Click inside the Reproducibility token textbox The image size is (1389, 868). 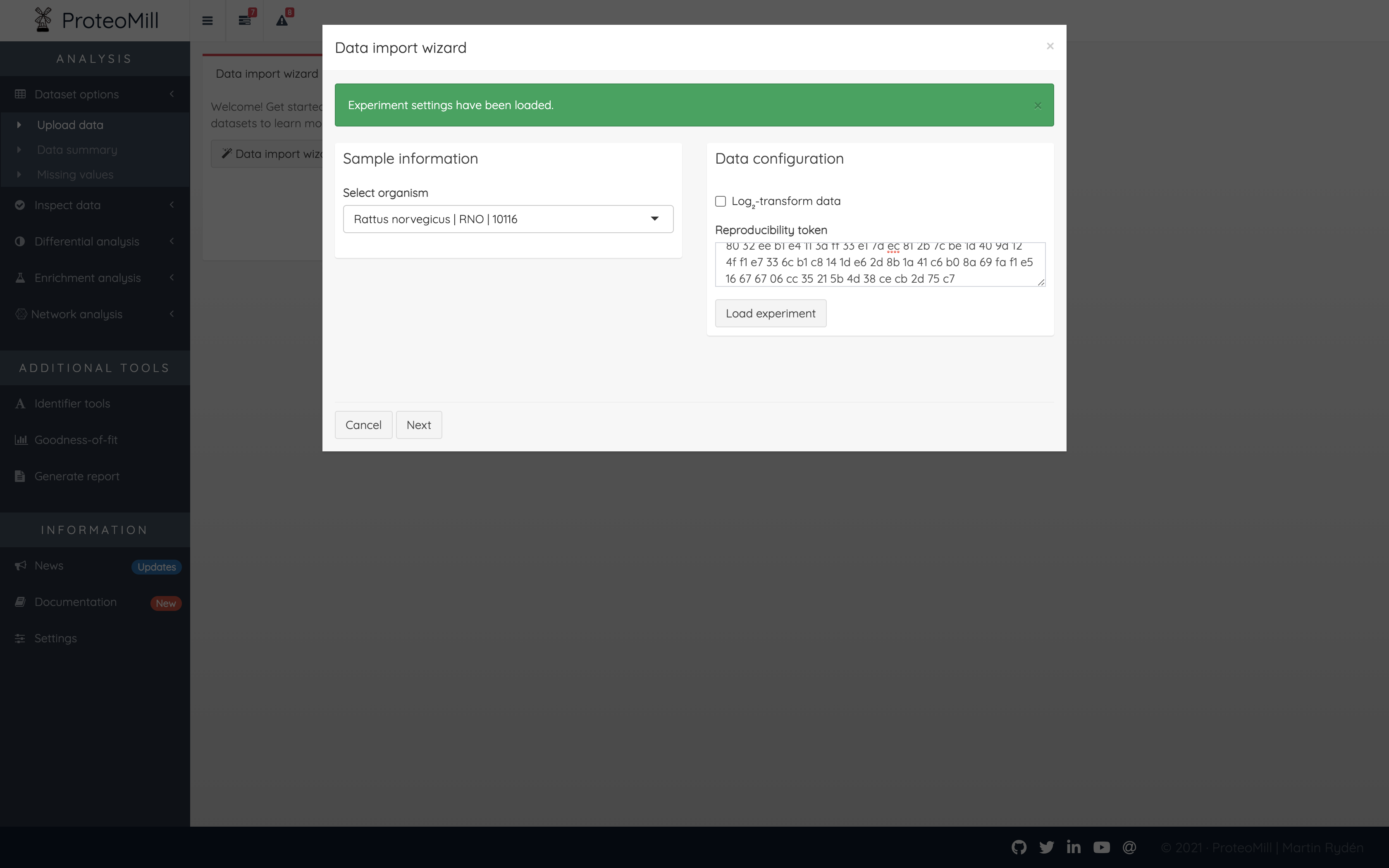879,264
